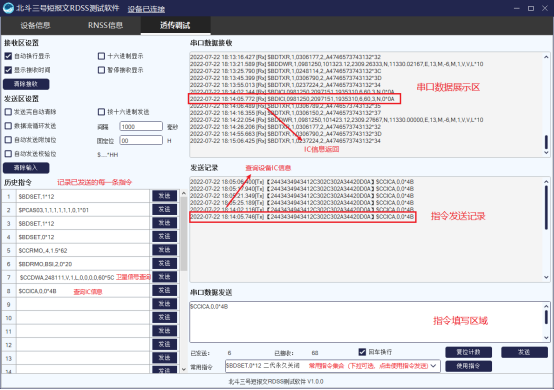Enable 十六进制显示 checkbox
Image resolution: width=554 pixels, height=390 pixels.
[101, 56]
